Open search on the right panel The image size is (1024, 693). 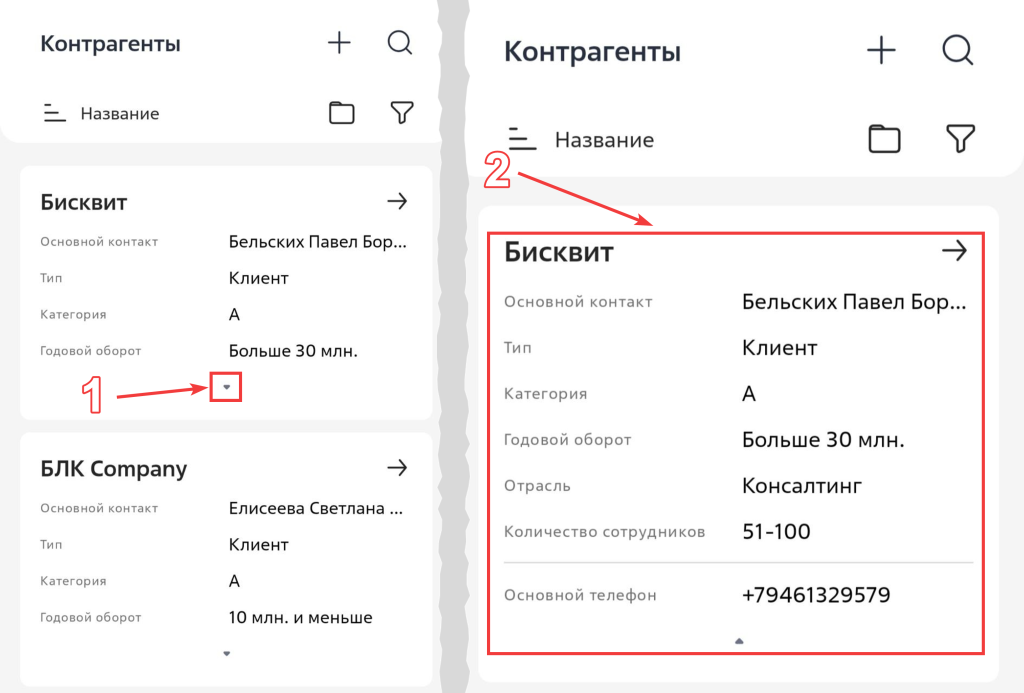click(957, 50)
